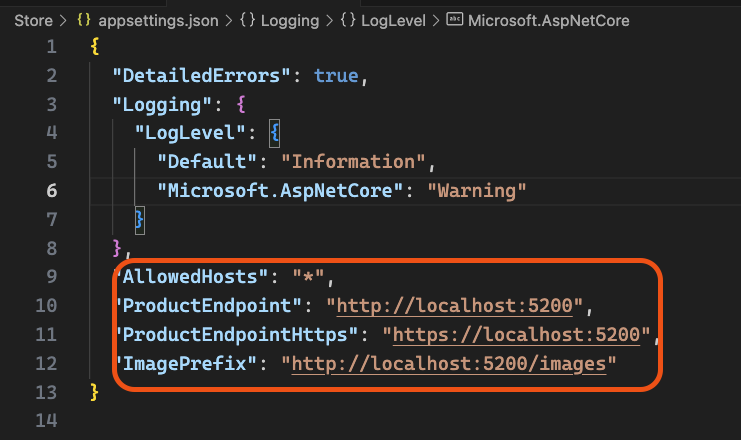Screen dimensions: 741x440
Task: Click the abc string icon in breadcrumb
Action: (455, 19)
